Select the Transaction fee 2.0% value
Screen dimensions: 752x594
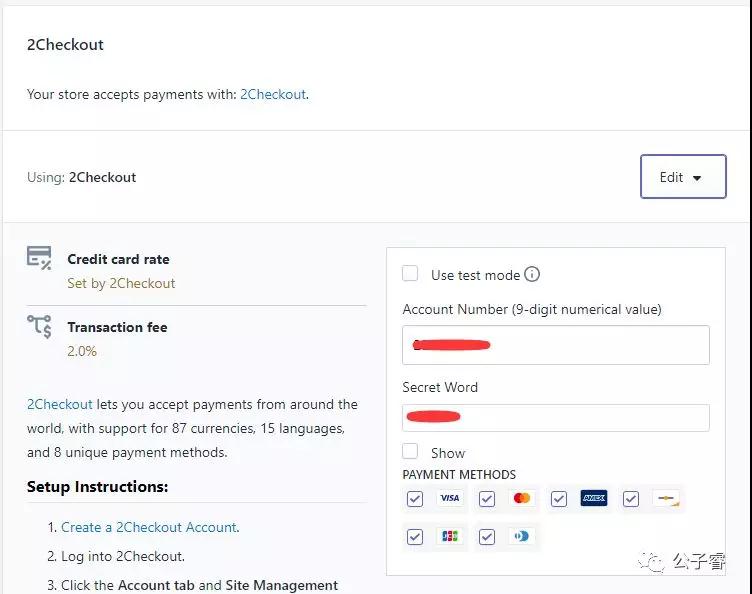click(82, 351)
